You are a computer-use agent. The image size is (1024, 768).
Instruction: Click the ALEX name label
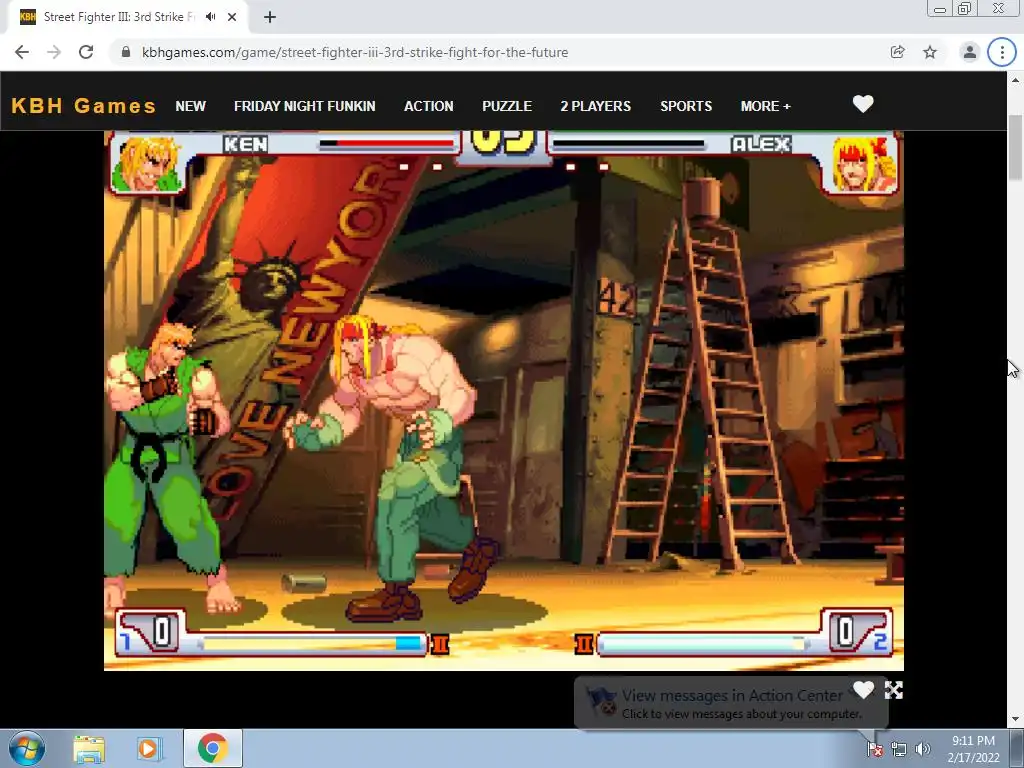click(x=761, y=144)
